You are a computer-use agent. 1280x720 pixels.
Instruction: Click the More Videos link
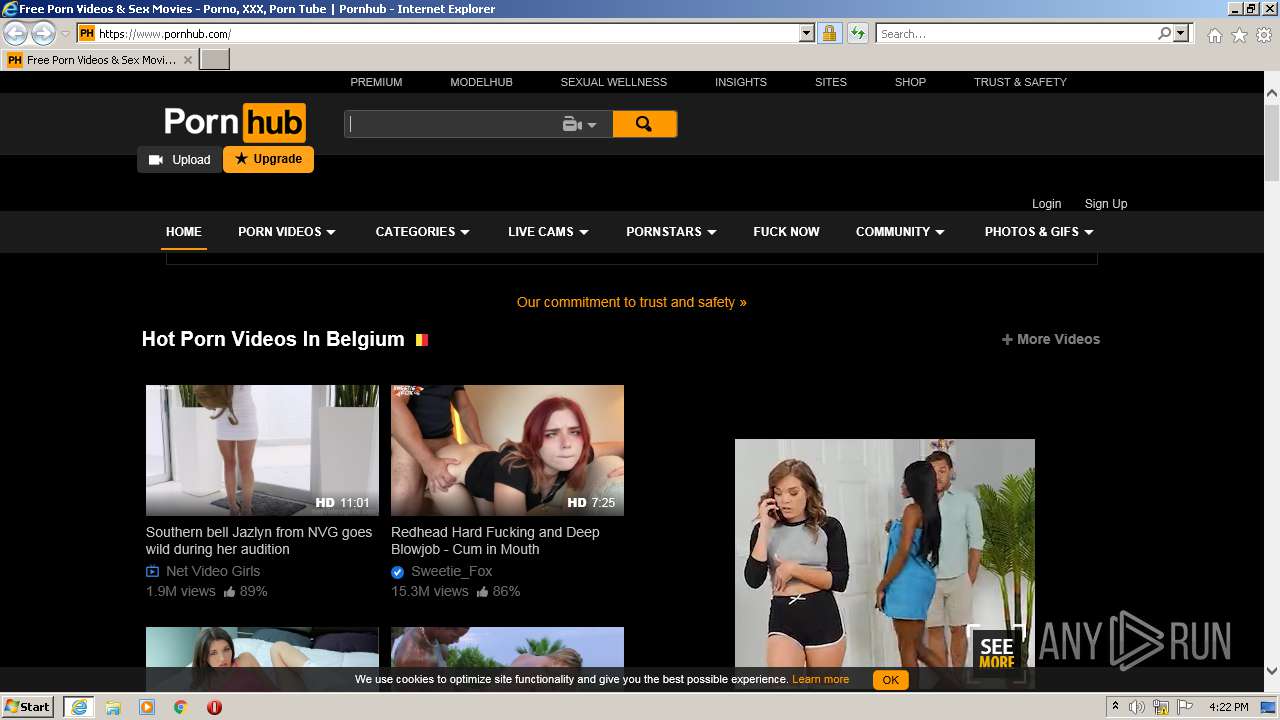[x=1051, y=339]
